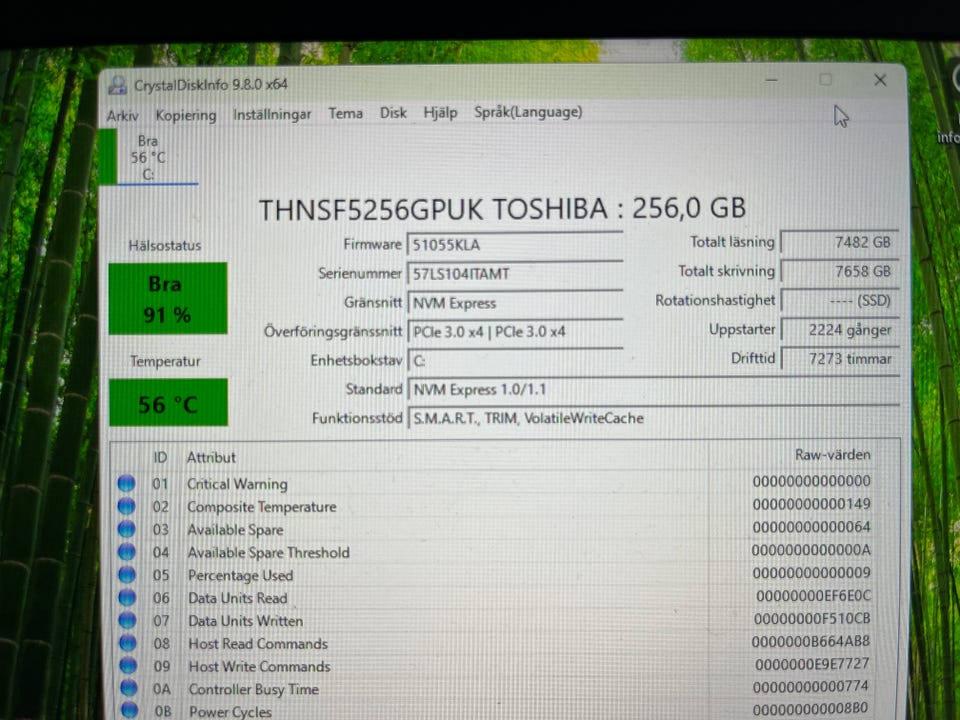Screen dimensions: 960x720
Task: Click the blue status icon for Critical Warning
Action: [126, 484]
